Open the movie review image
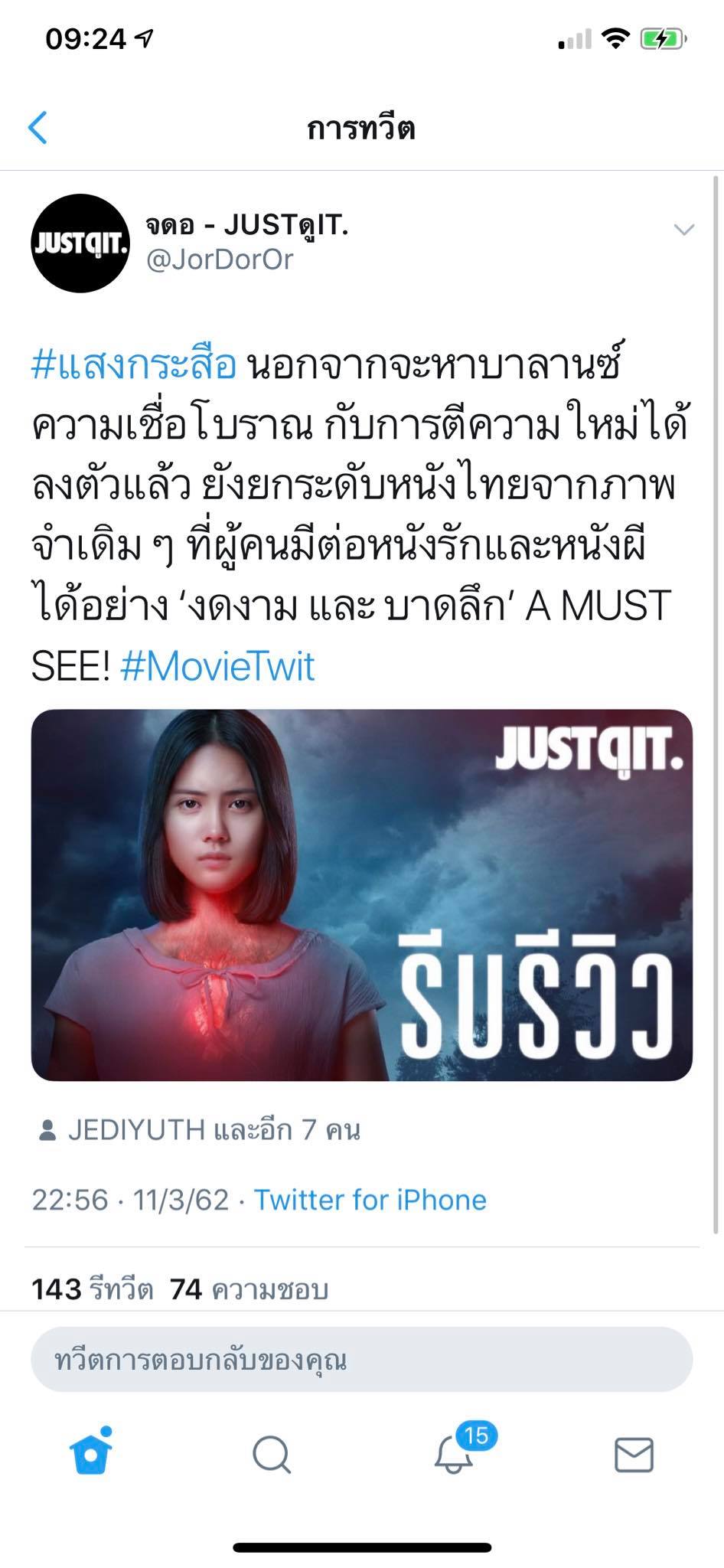724x1568 pixels. pos(362,894)
